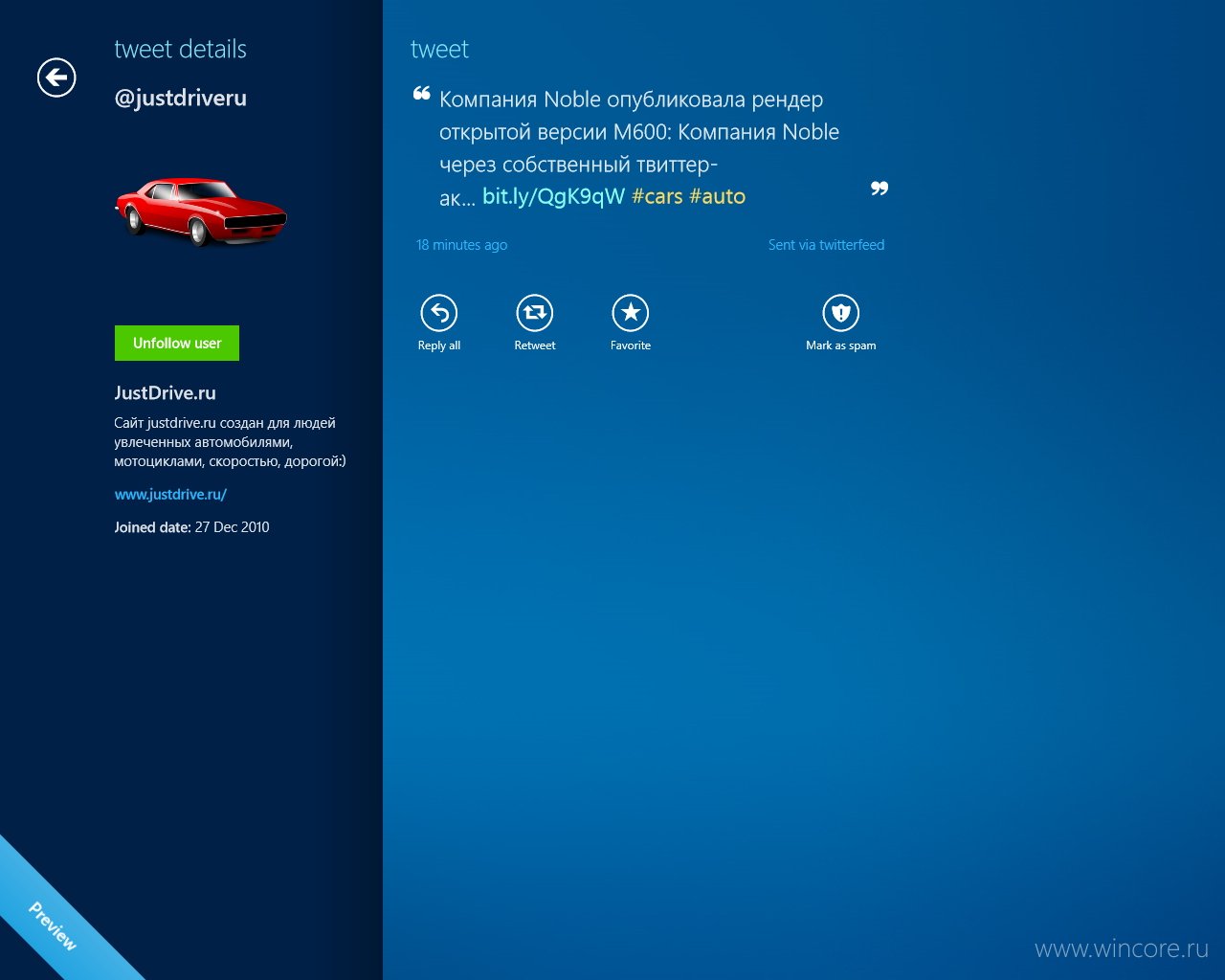
Task: Click the 'tweet details' heading
Action: (181, 49)
